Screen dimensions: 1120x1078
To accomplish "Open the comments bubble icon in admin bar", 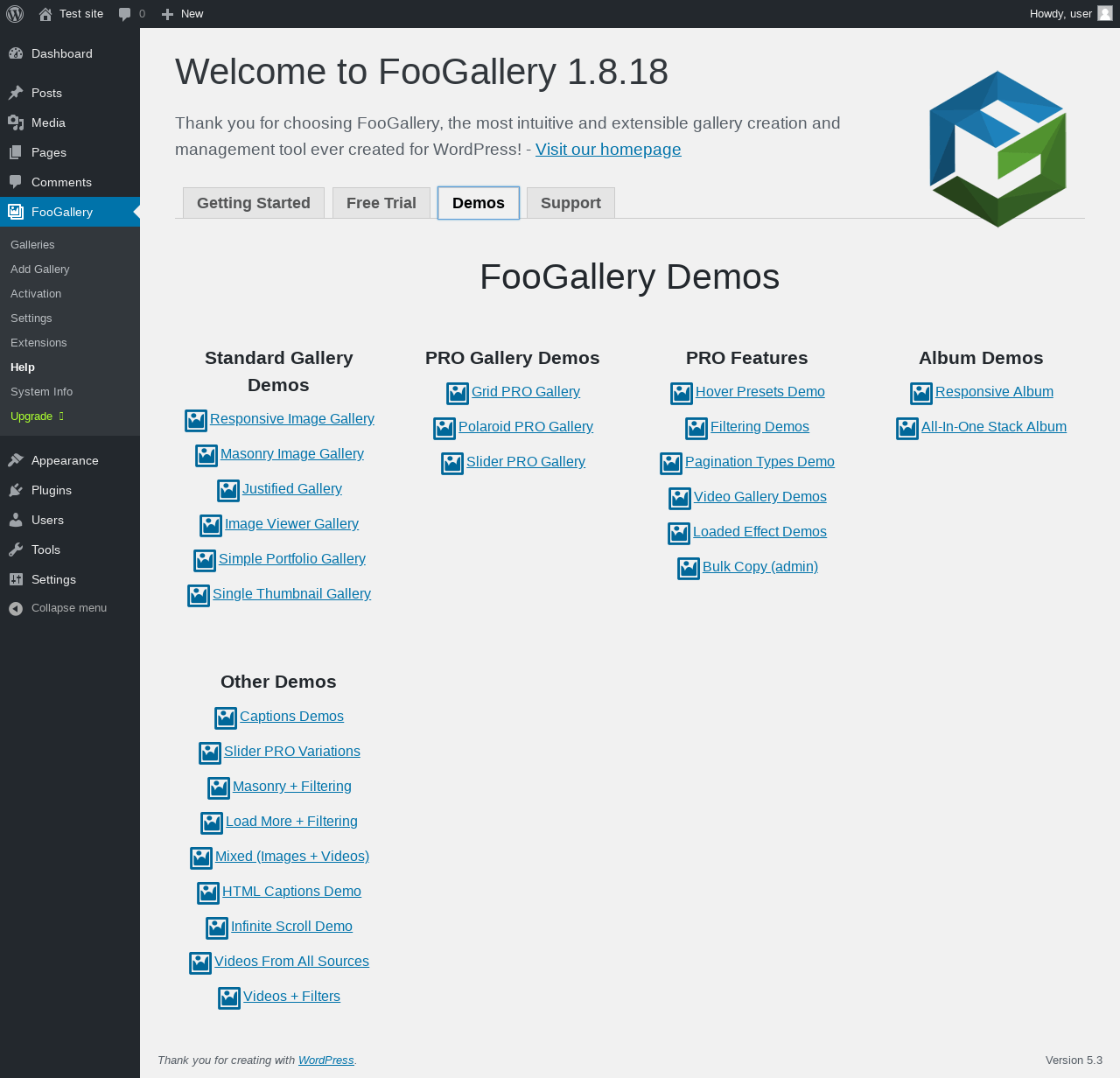I will [x=125, y=14].
